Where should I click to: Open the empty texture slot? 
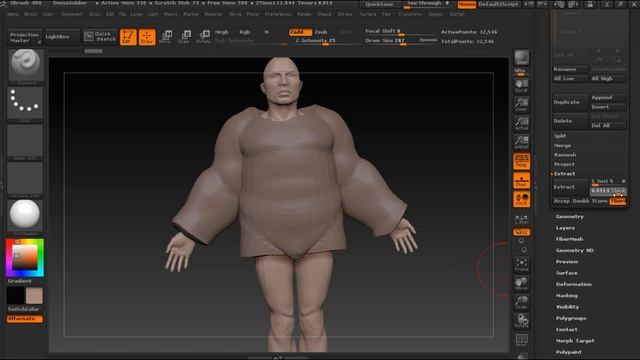click(x=25, y=178)
